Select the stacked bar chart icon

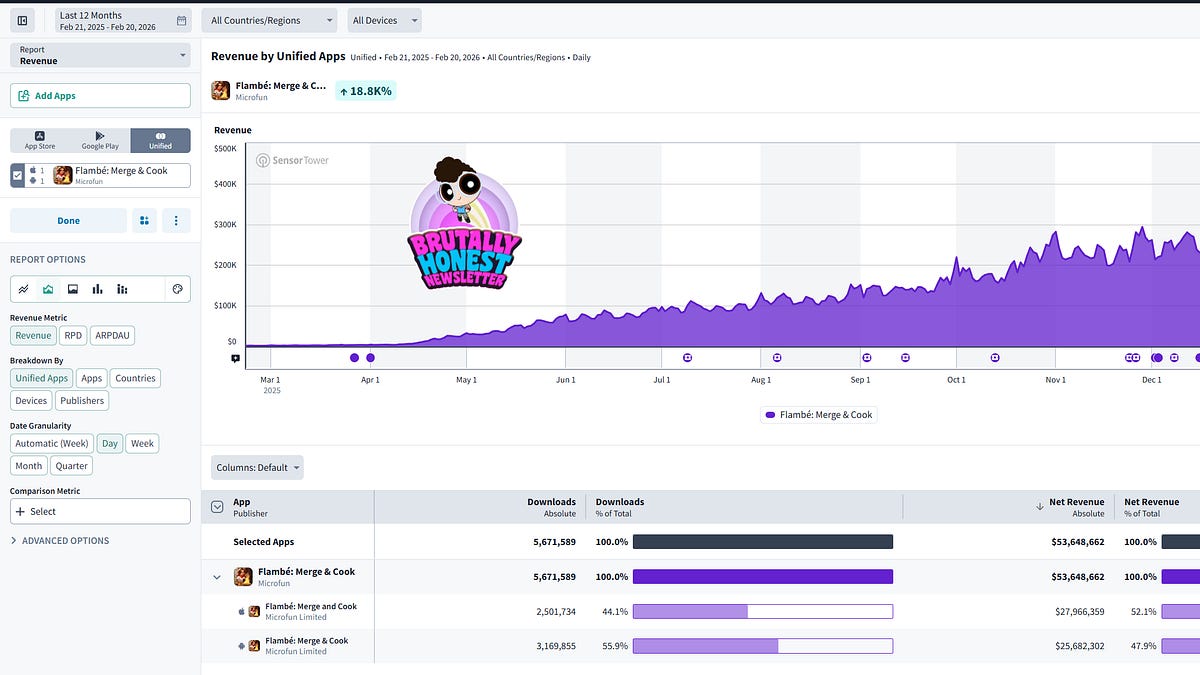(122, 289)
